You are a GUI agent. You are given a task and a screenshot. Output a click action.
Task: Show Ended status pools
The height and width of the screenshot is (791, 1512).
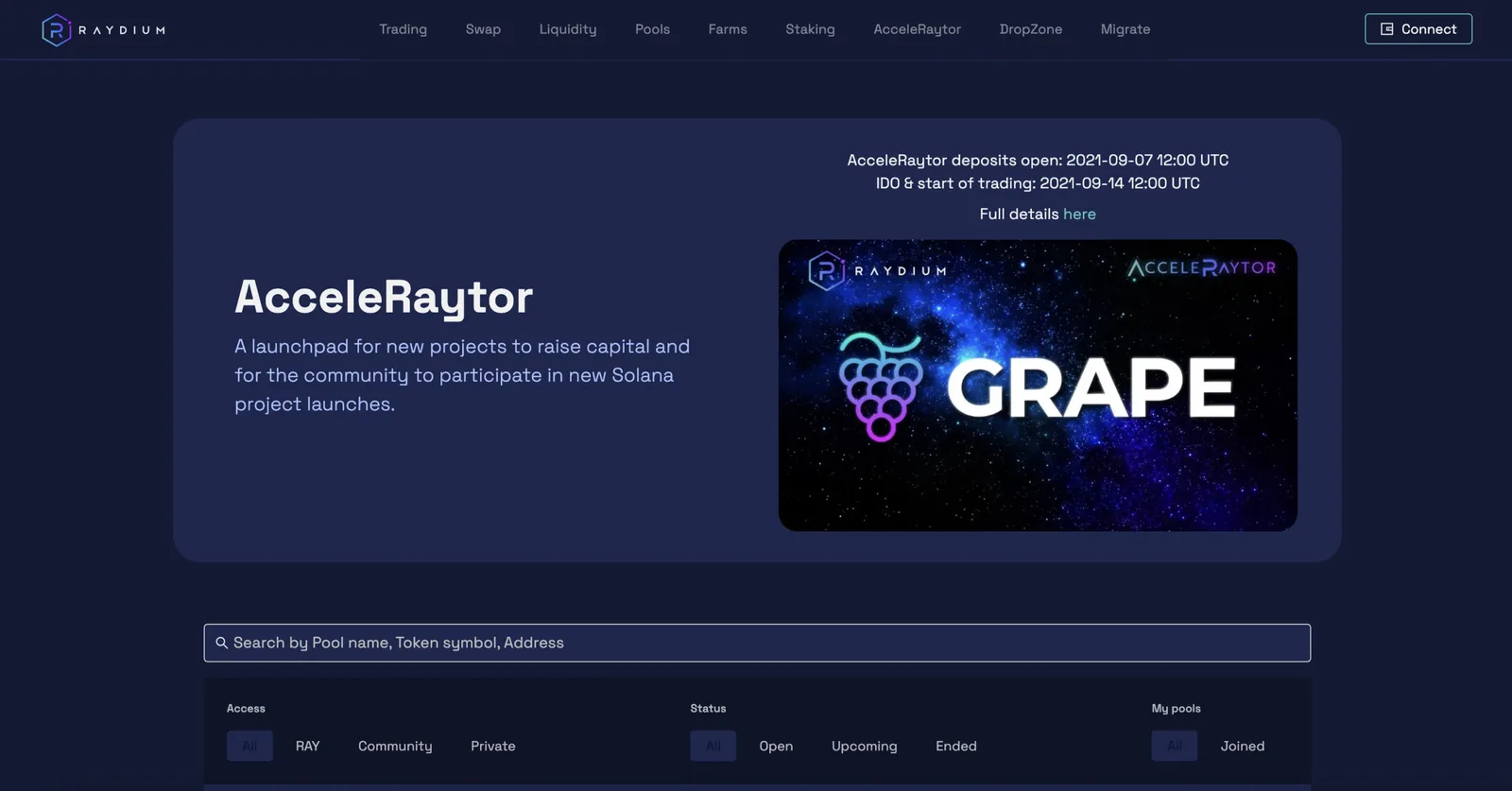[956, 746]
